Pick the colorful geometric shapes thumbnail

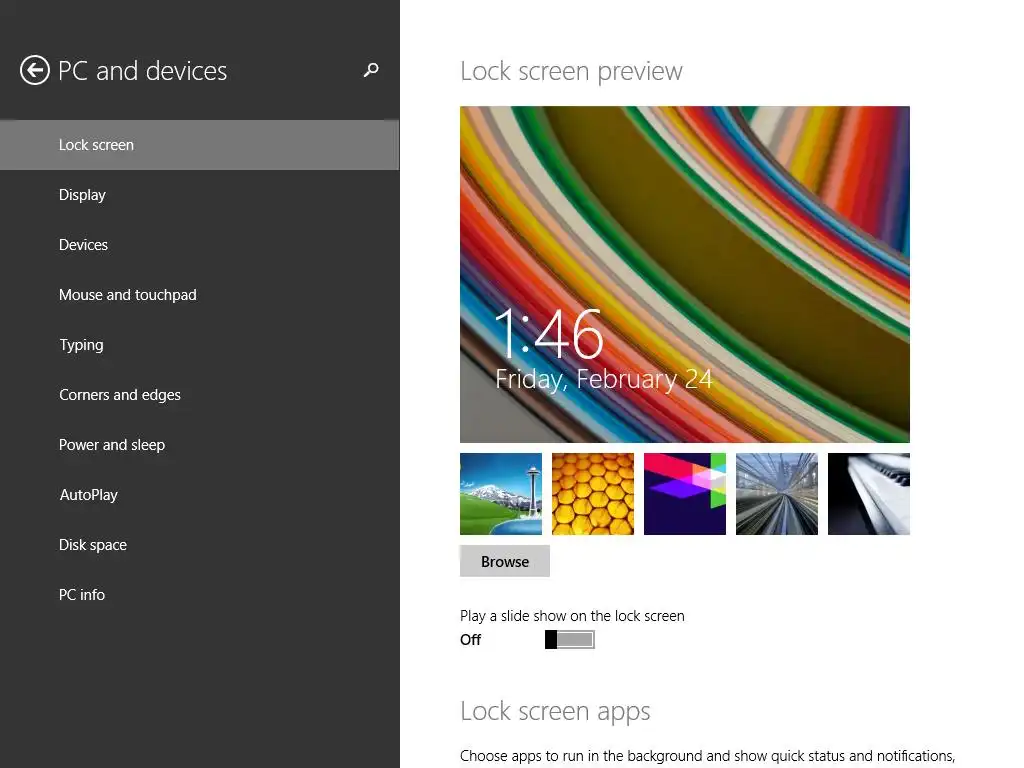685,494
